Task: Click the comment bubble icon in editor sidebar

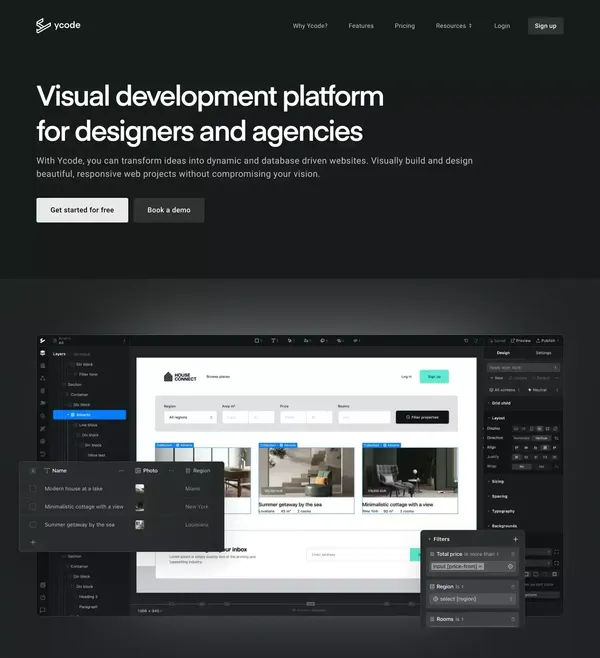Action: point(42,610)
